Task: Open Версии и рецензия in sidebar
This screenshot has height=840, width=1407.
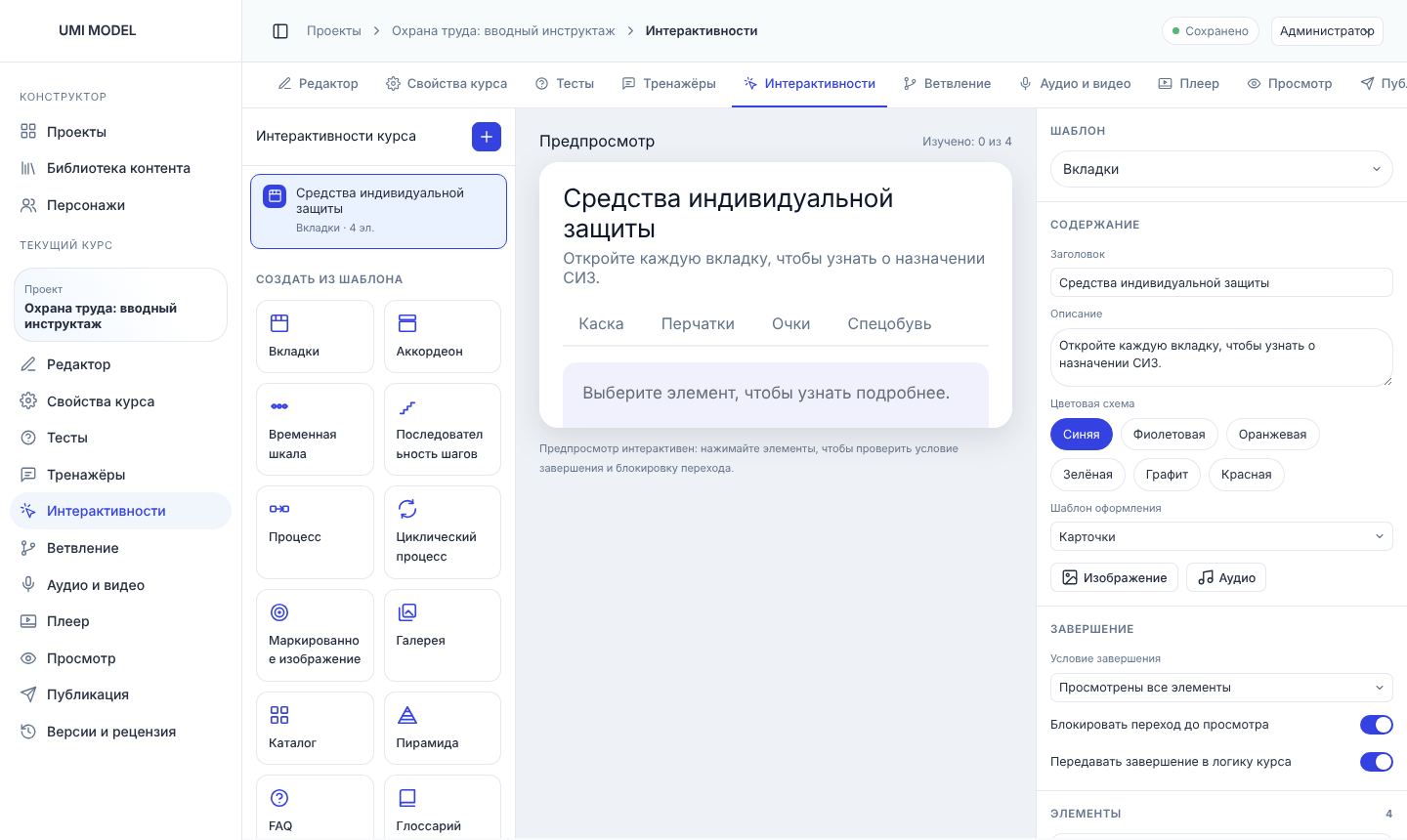Action: tap(120, 732)
